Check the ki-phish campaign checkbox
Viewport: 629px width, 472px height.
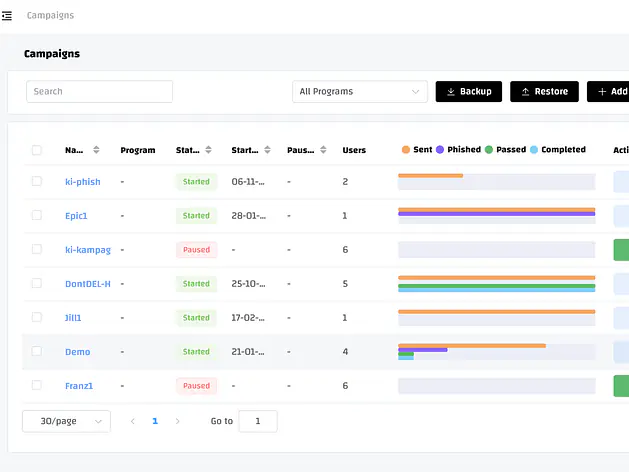37,181
